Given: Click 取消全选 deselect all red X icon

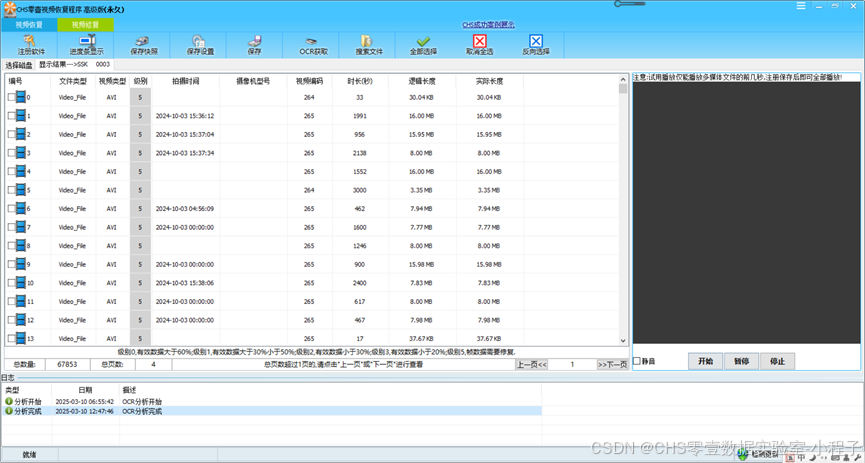Looking at the screenshot, I should click(x=480, y=41).
